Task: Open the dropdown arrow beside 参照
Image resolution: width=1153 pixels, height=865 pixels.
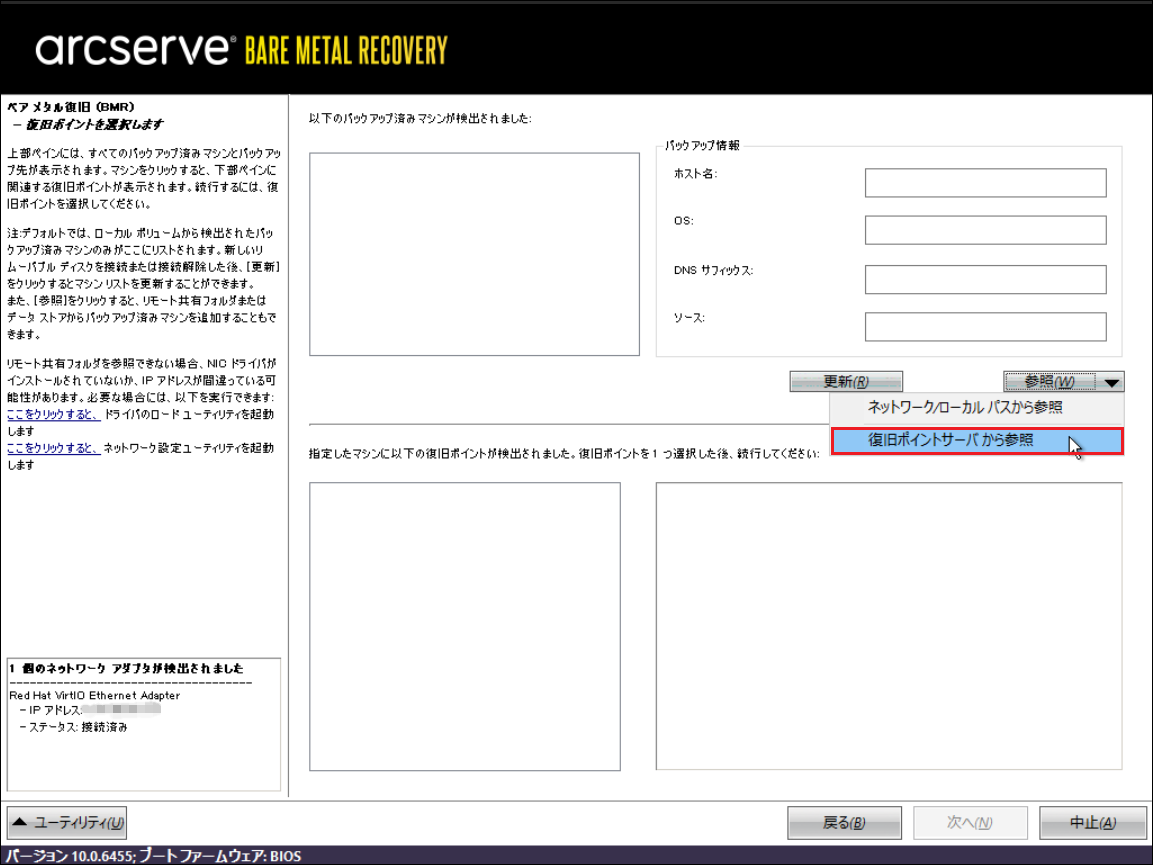Action: (1113, 381)
